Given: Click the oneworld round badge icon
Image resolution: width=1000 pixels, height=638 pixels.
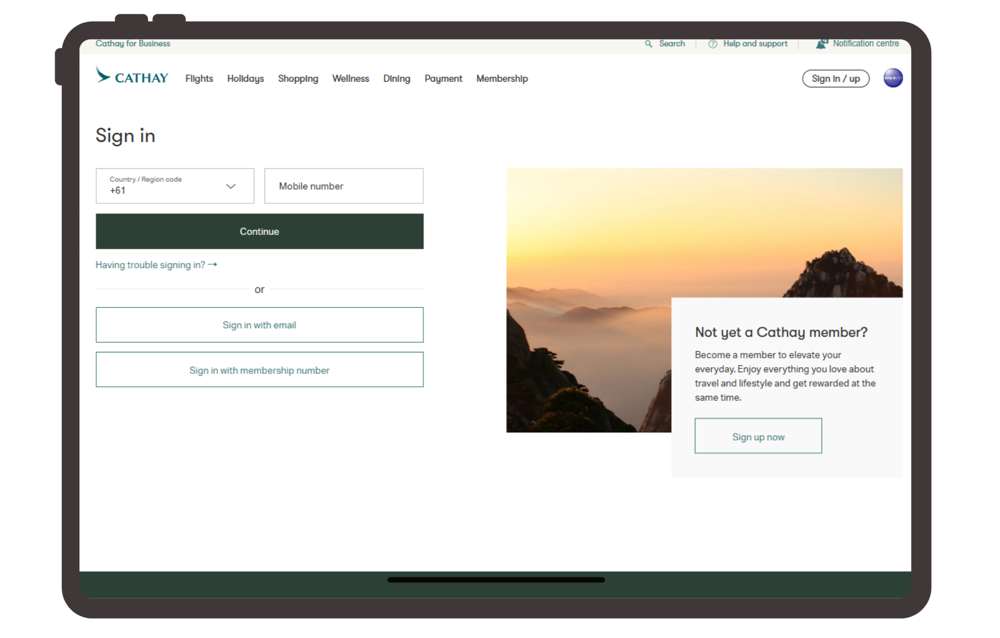Looking at the screenshot, I should tap(893, 78).
